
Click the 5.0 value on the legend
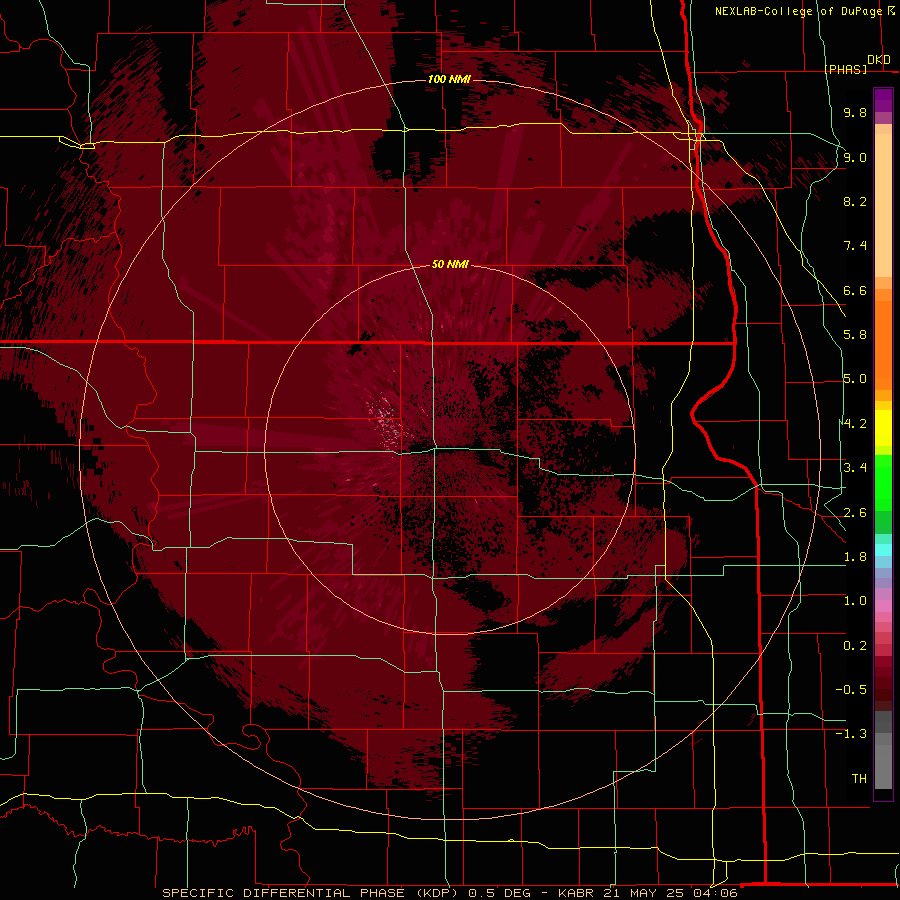855,379
